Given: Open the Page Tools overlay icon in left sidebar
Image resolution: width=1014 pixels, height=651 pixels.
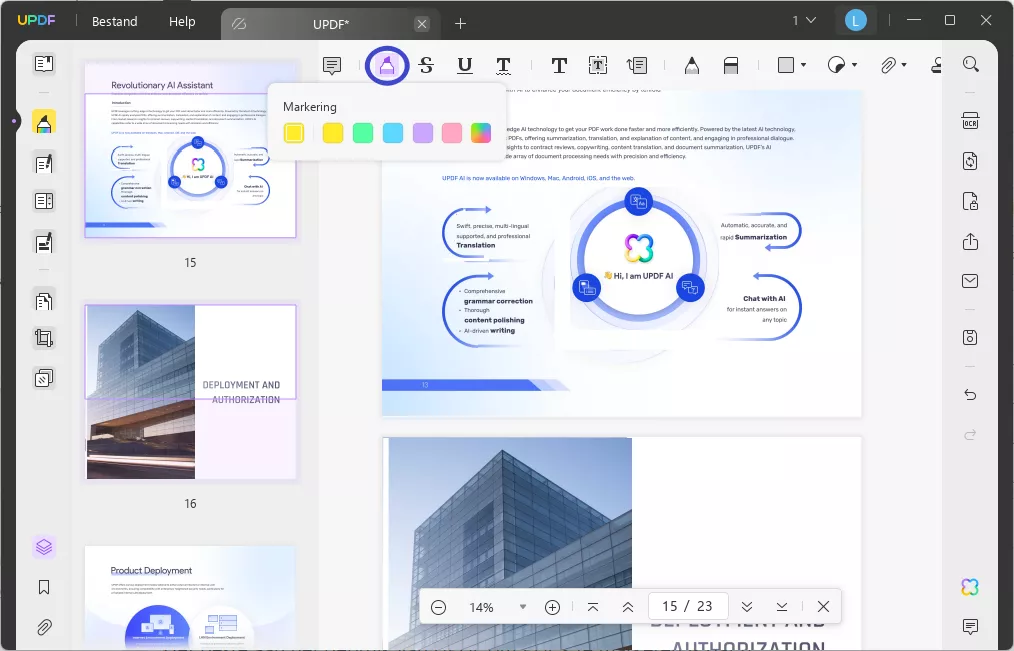Looking at the screenshot, I should click(44, 378).
